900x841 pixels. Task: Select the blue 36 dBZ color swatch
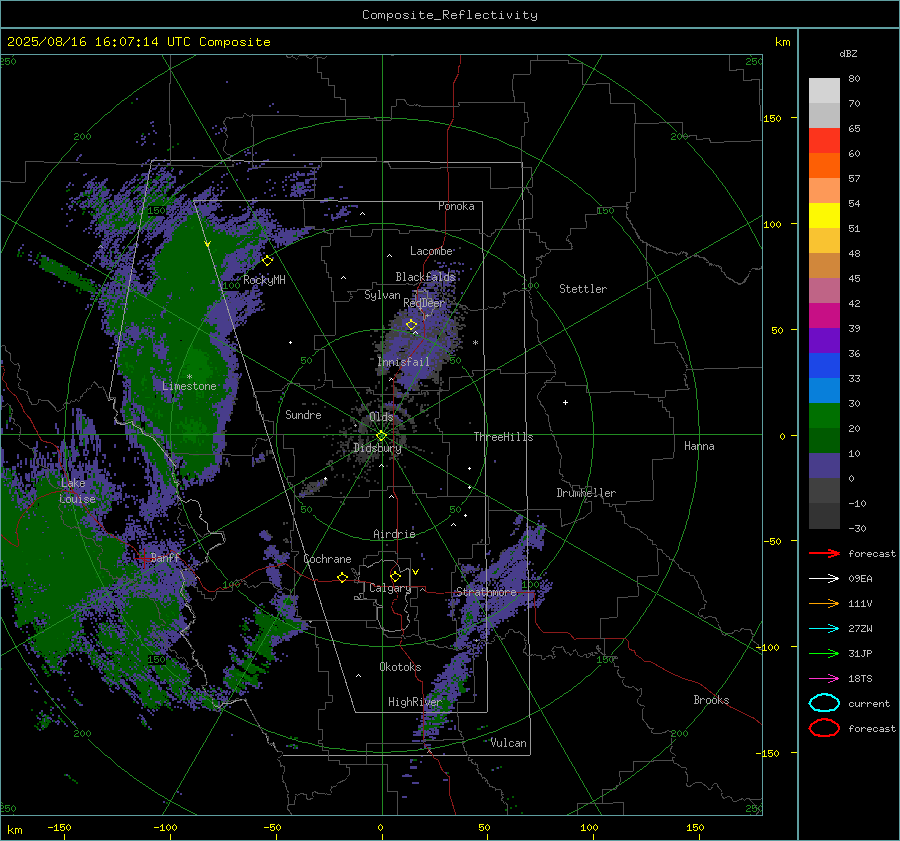(824, 366)
